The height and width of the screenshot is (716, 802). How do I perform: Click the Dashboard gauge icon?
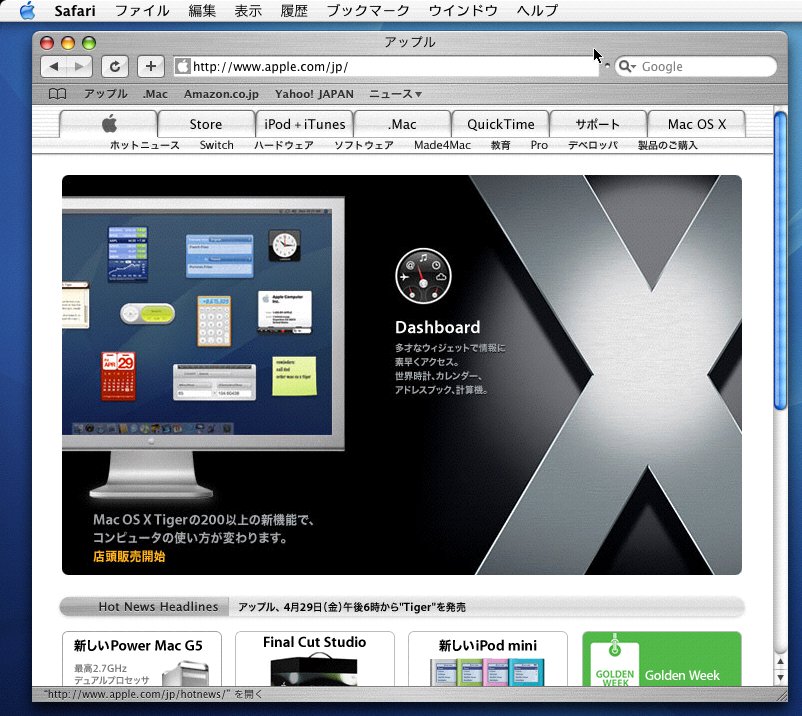423,277
